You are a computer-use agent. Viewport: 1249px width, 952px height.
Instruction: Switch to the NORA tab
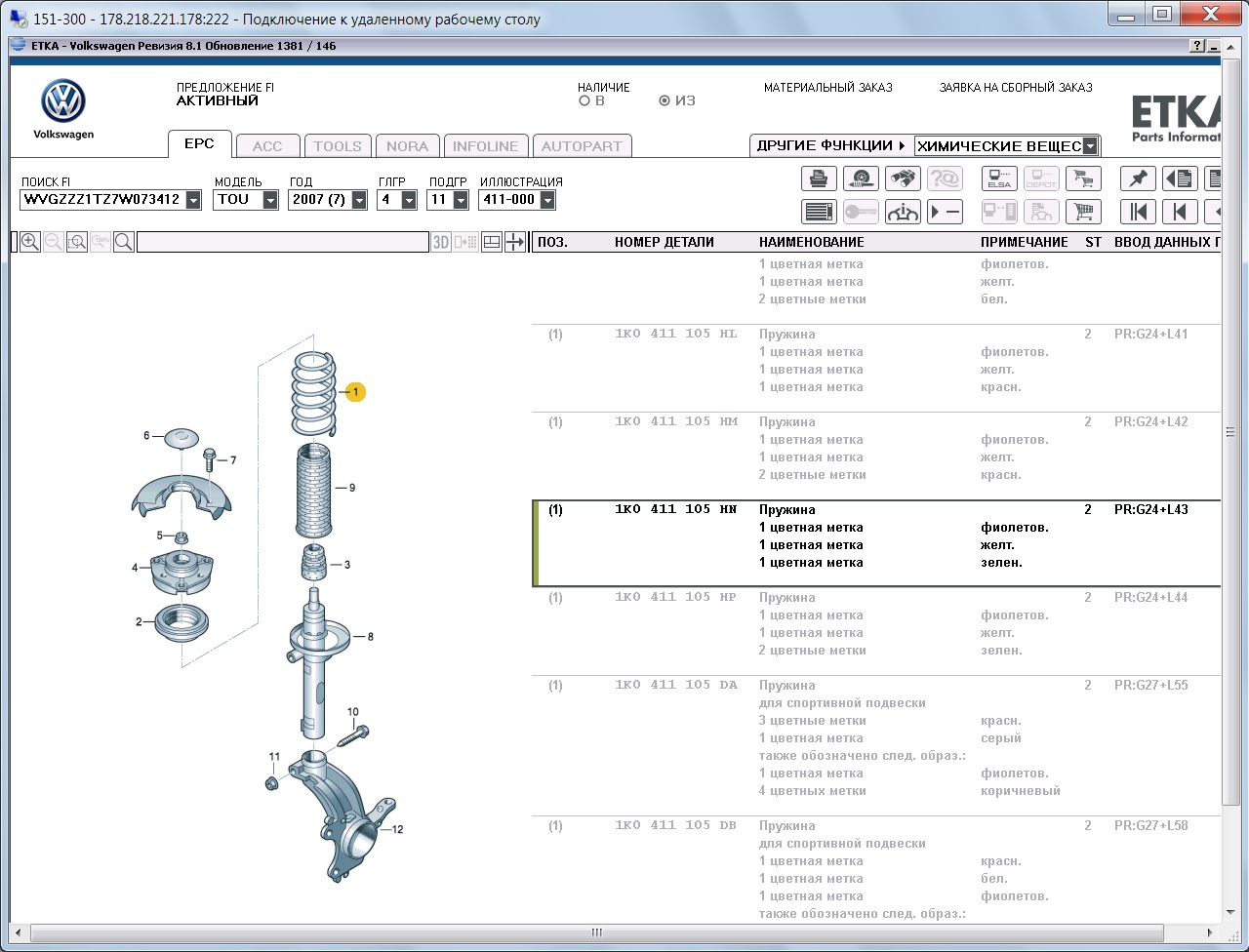pos(407,146)
